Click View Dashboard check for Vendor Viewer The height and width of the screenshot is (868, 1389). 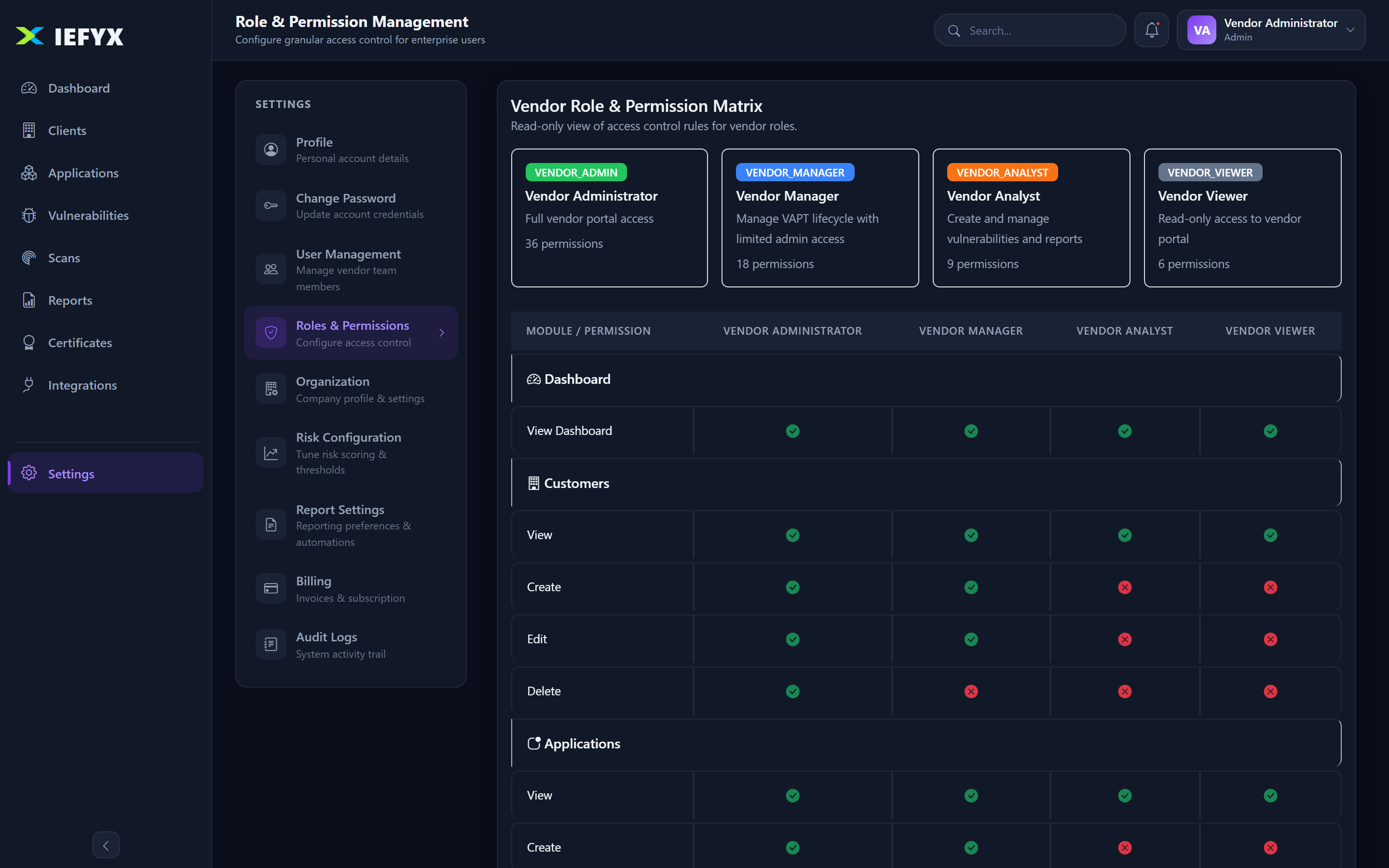click(x=1270, y=431)
